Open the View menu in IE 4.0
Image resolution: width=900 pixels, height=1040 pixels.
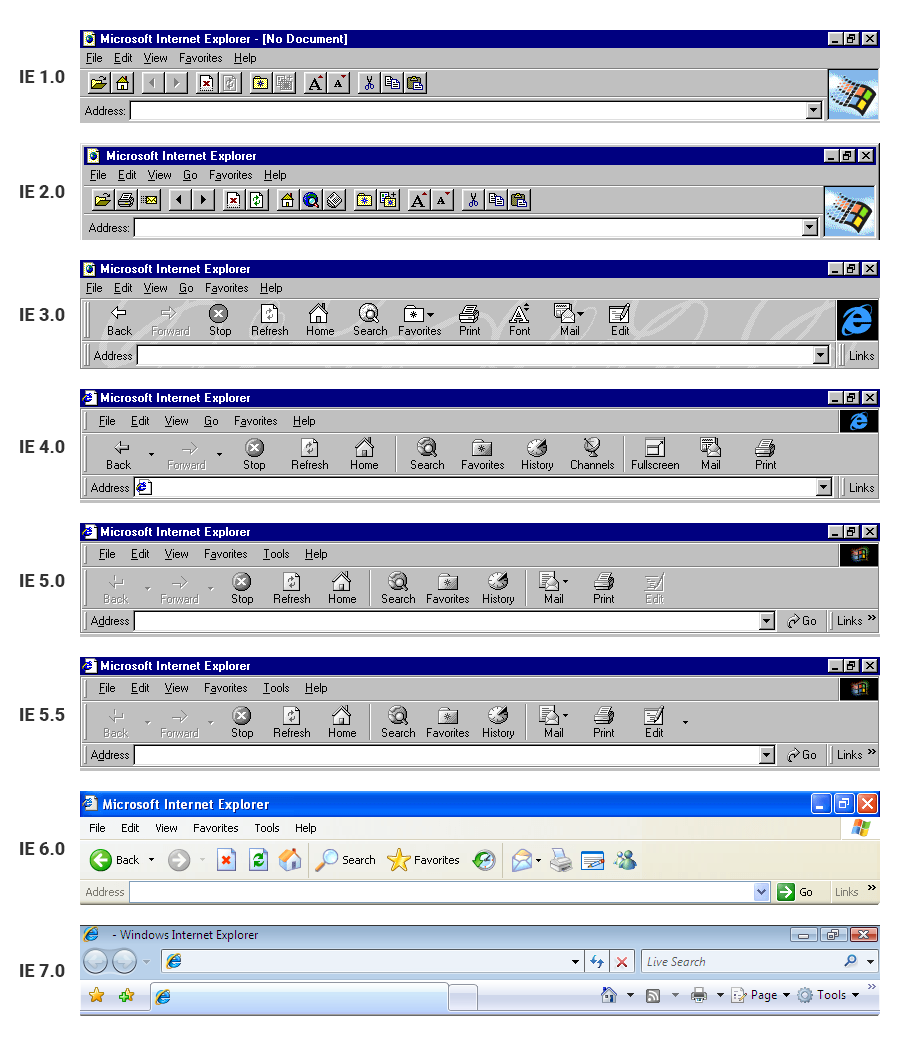coord(176,421)
